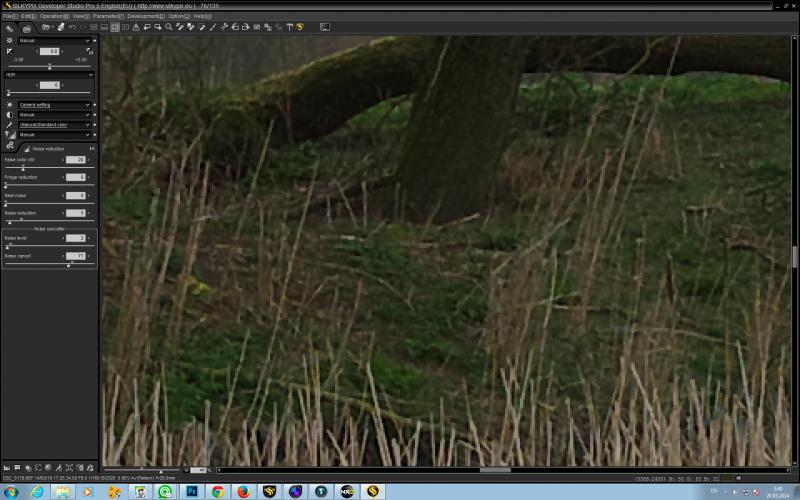Click the Noise level value field
This screenshot has width=800, height=500.
76,238
